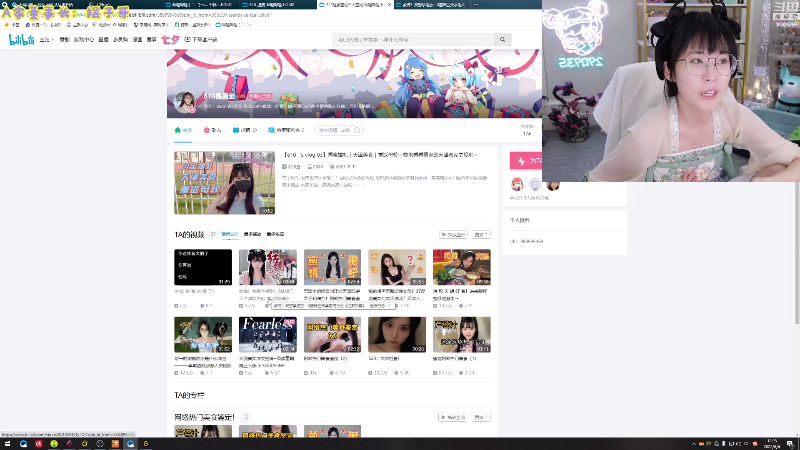Click the red-haired avatar under the follow button
The width and height of the screenshot is (800, 450).
tap(517, 184)
